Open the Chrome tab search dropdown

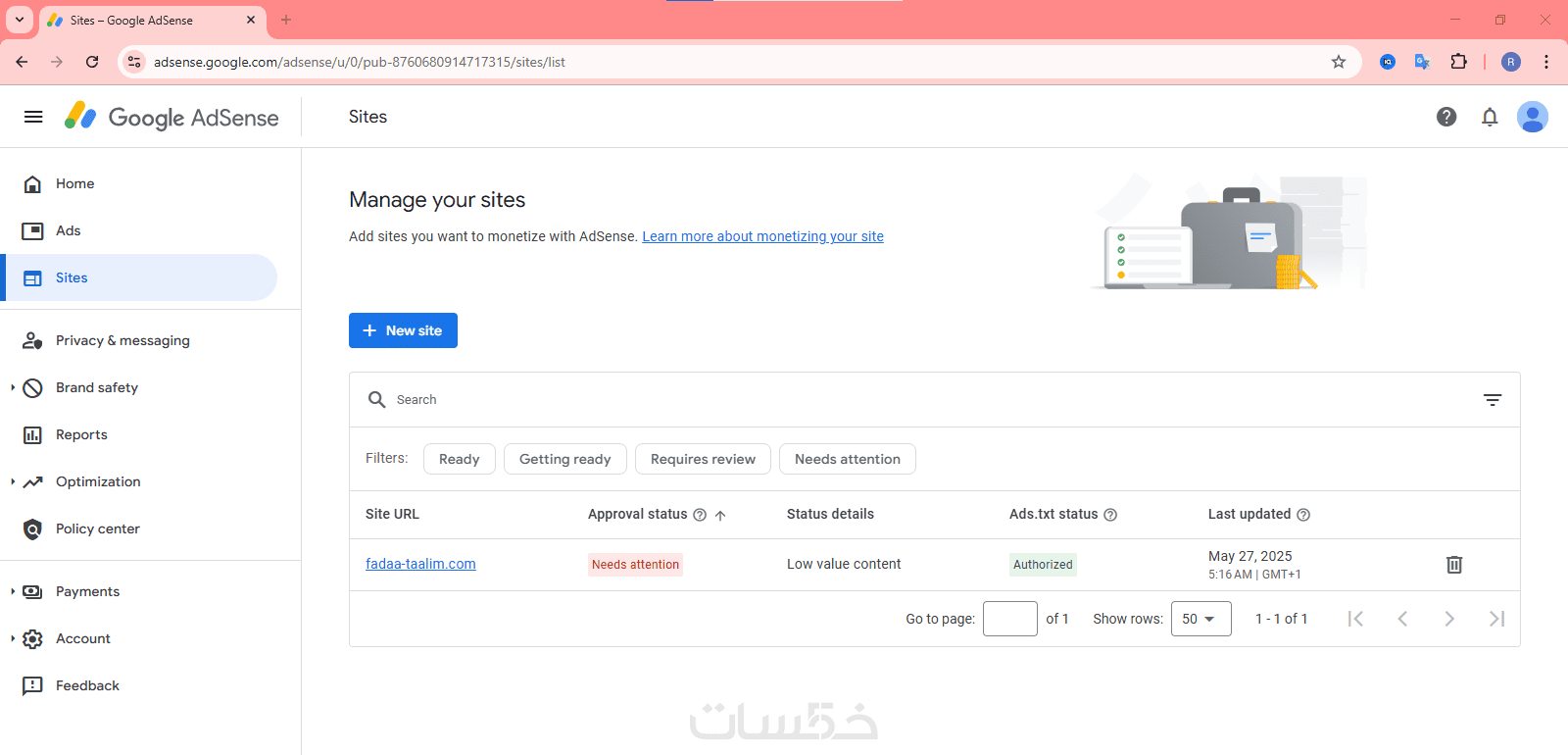pos(20,20)
